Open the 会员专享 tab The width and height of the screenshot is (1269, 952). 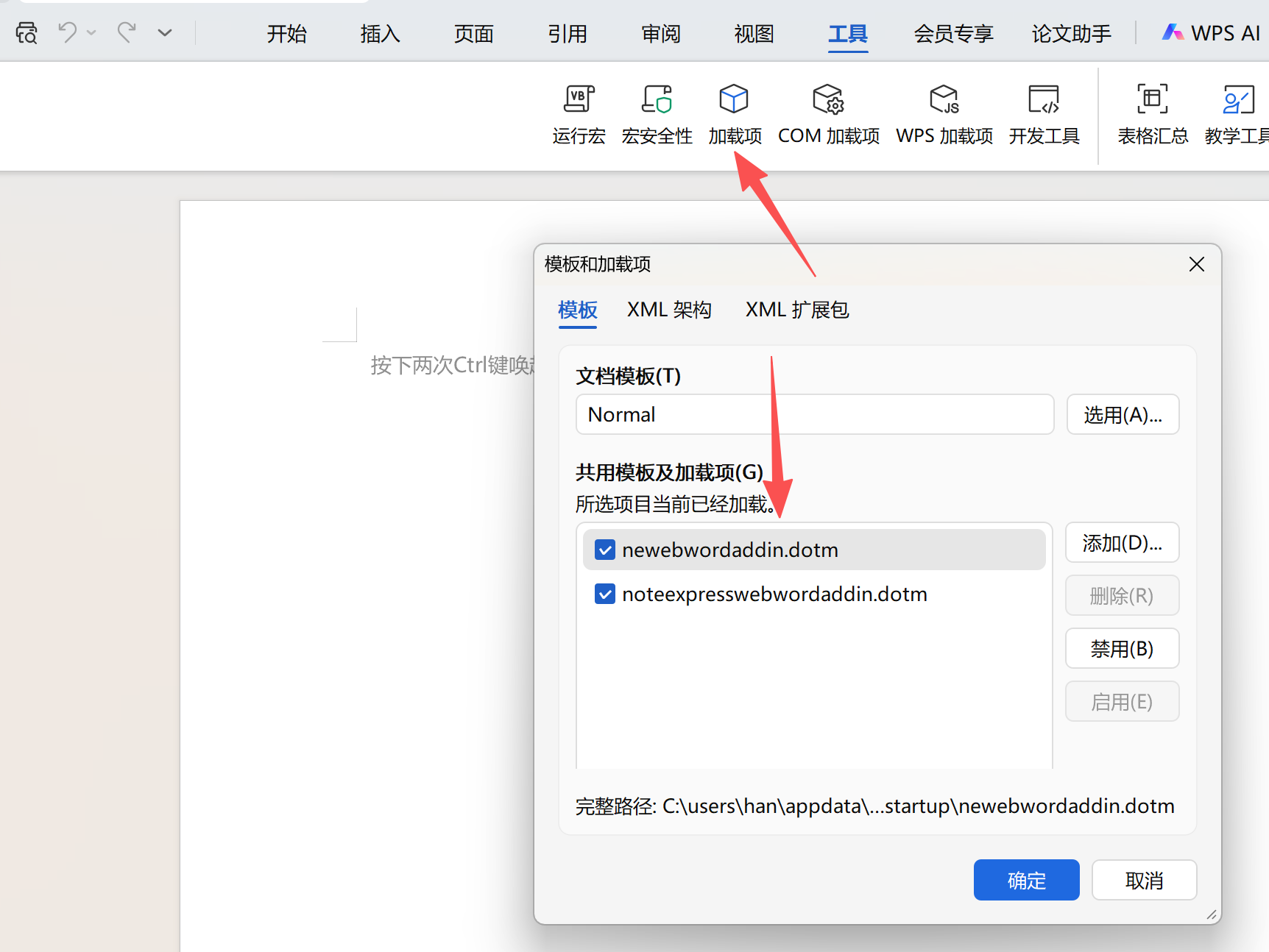click(953, 34)
